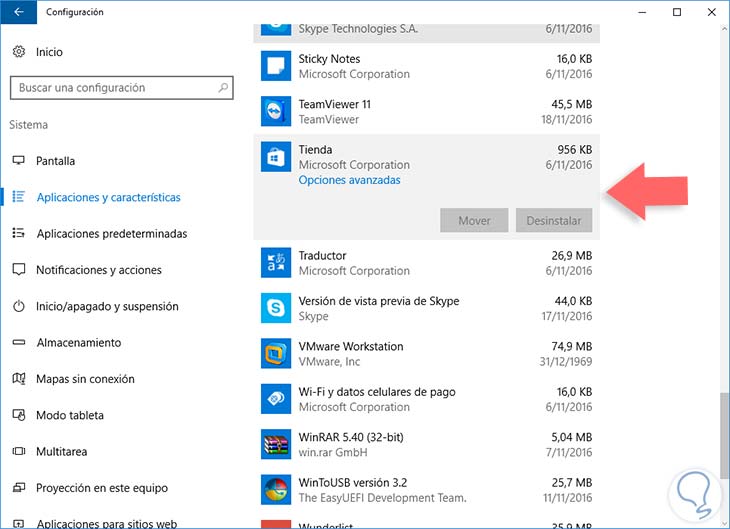The height and width of the screenshot is (529, 730).
Task: Select Almacenamiento in the sidebar
Action: pos(78,343)
